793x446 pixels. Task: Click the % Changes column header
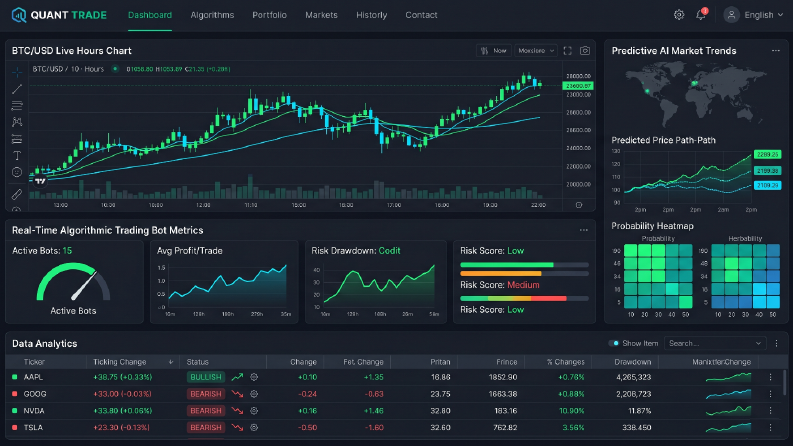[x=565, y=362]
